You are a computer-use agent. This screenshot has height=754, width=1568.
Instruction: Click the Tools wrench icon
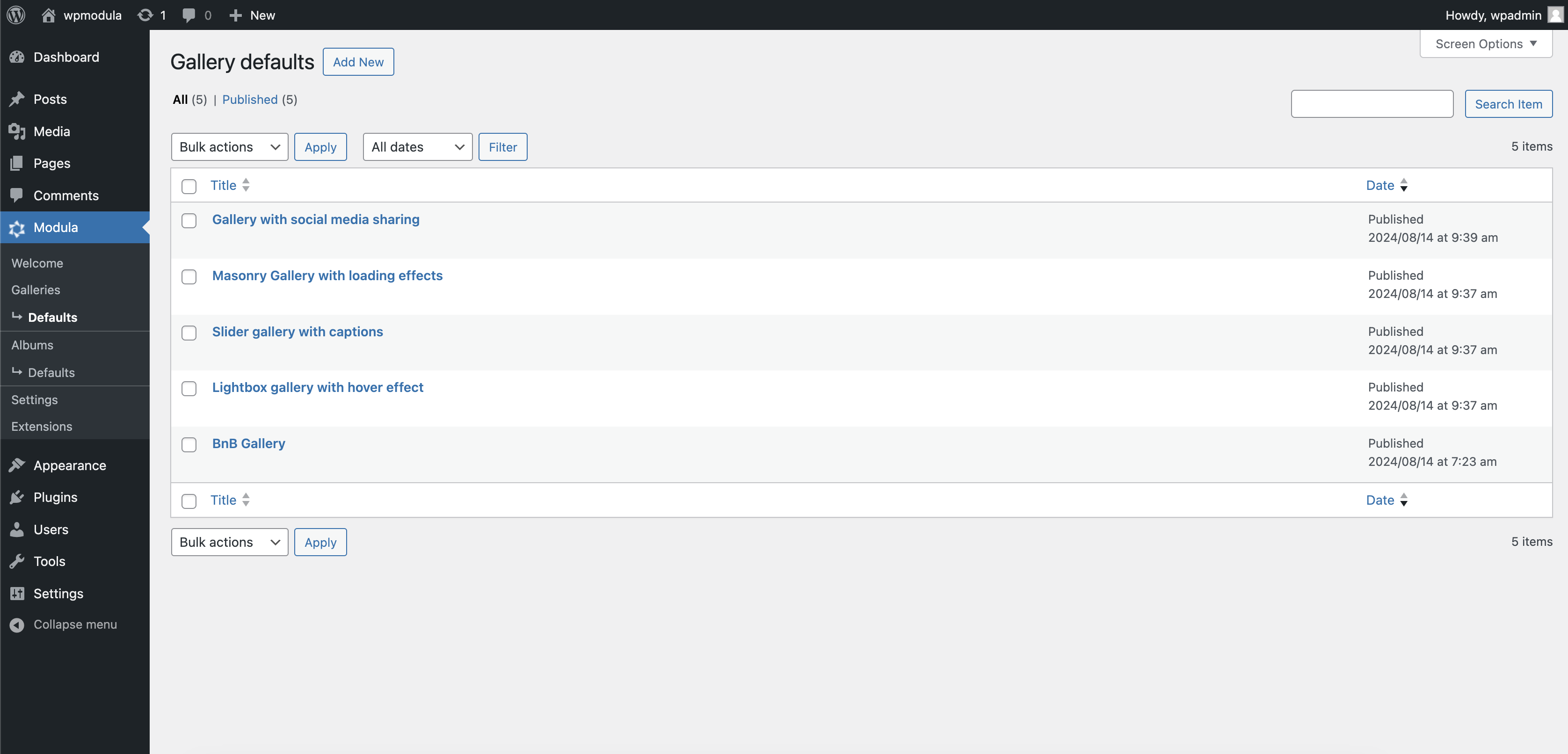point(17,561)
